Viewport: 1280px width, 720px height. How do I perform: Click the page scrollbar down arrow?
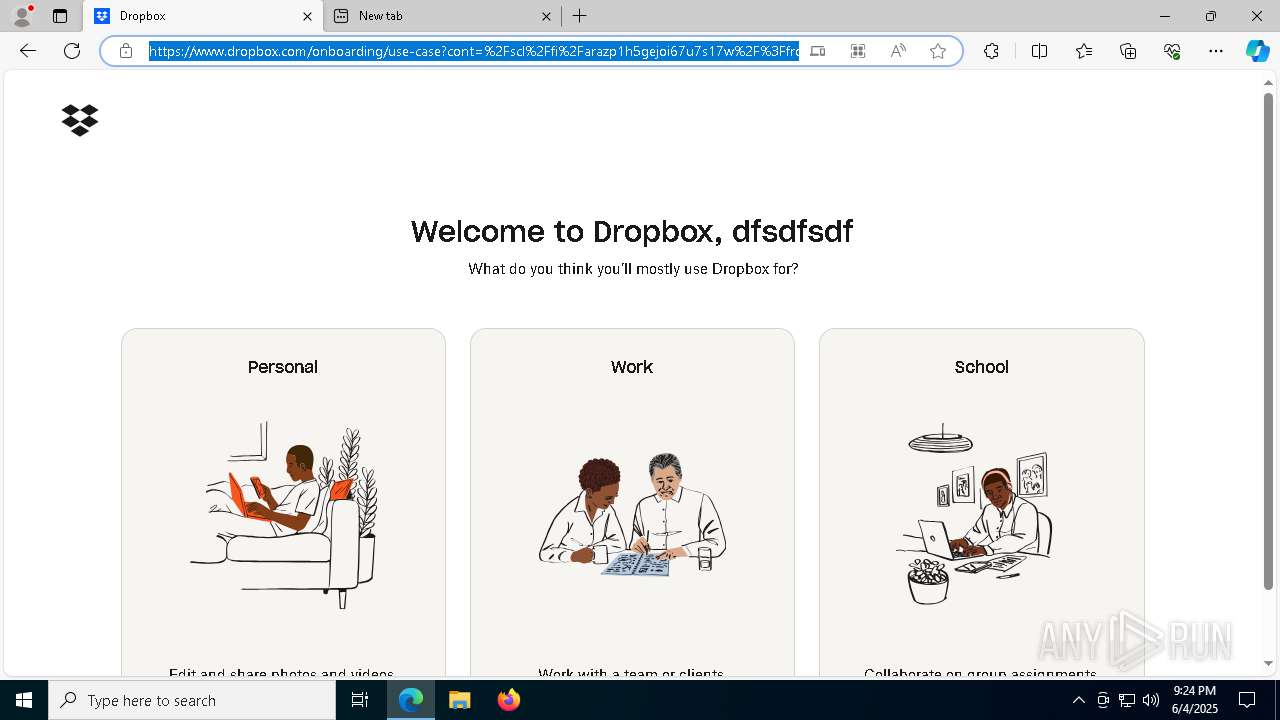coord(1268,663)
